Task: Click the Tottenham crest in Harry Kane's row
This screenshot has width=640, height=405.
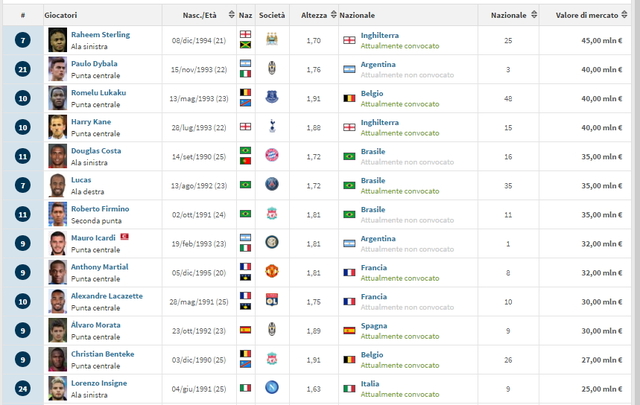Action: click(x=272, y=126)
